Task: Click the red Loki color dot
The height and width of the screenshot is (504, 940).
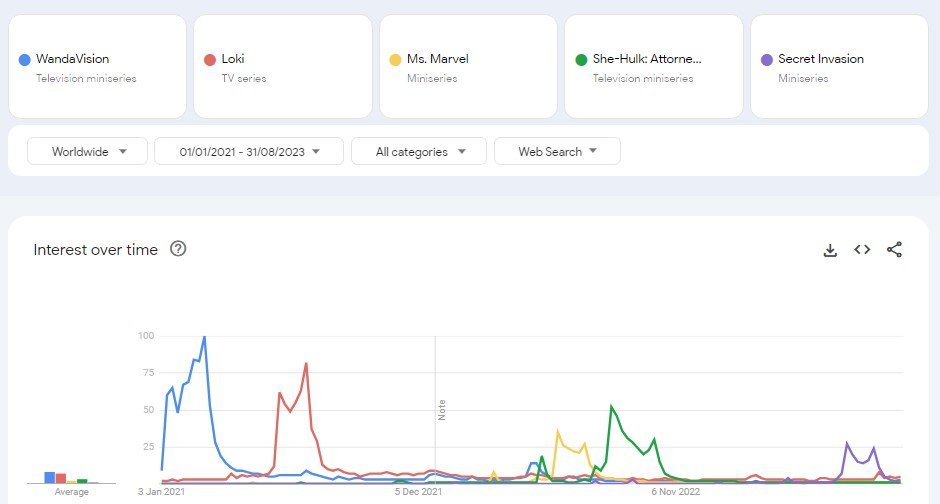Action: coord(209,59)
